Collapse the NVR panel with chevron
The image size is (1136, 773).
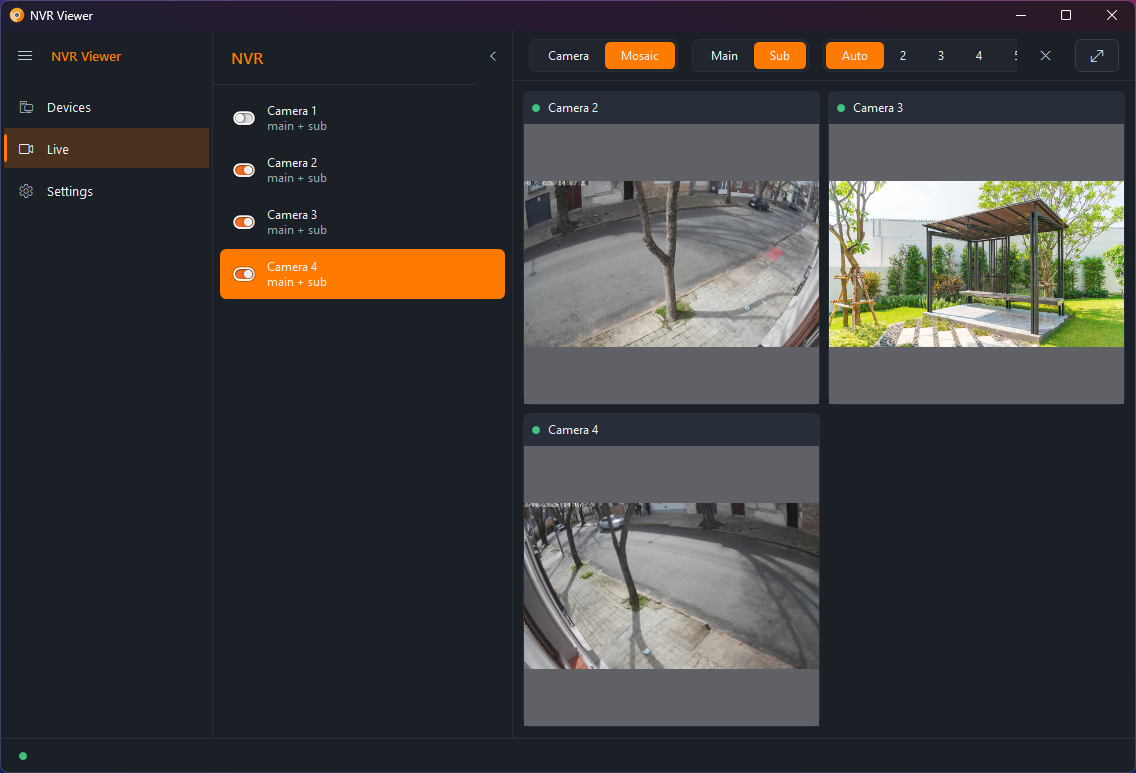(493, 57)
